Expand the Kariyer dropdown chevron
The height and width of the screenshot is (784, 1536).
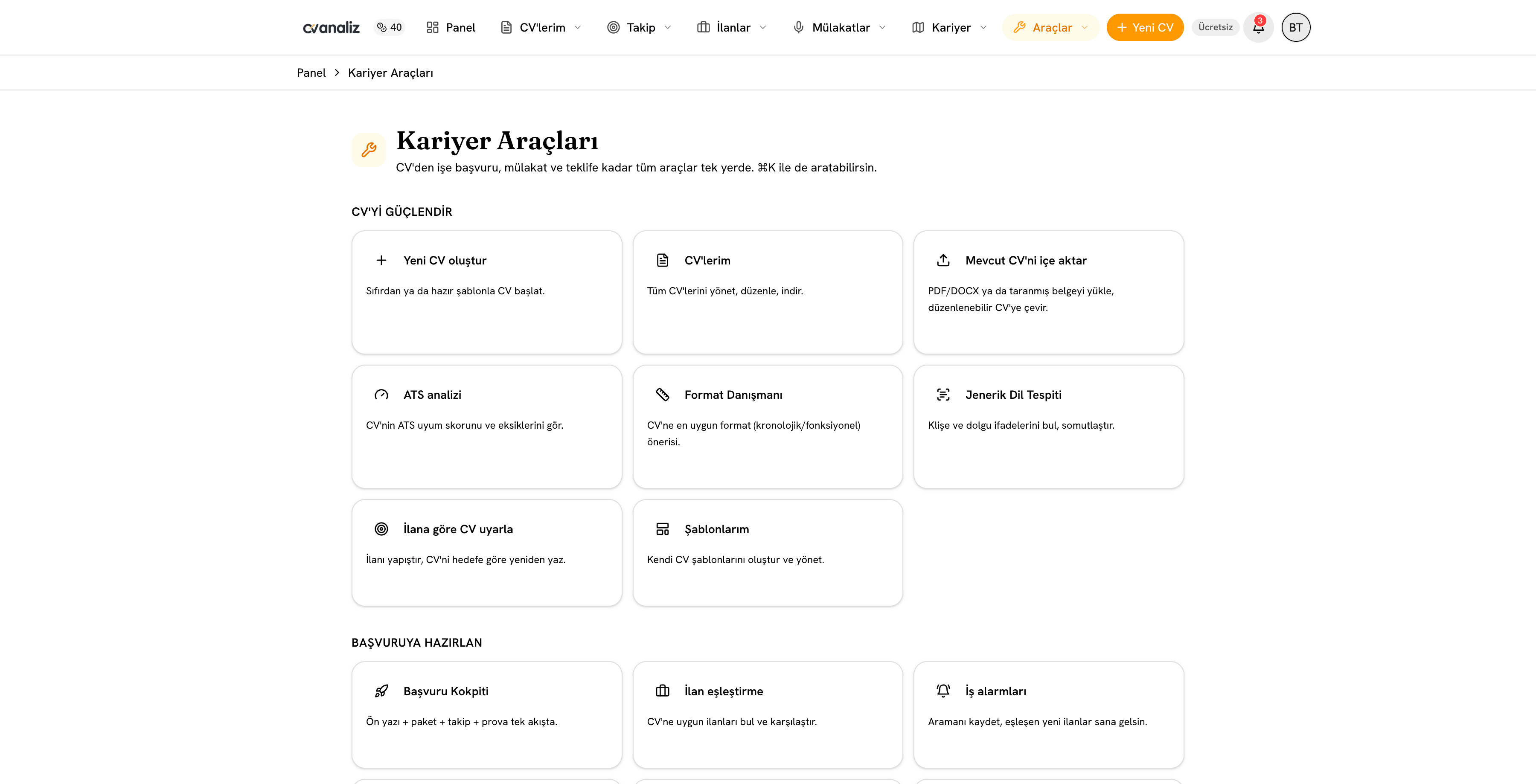[x=983, y=27]
